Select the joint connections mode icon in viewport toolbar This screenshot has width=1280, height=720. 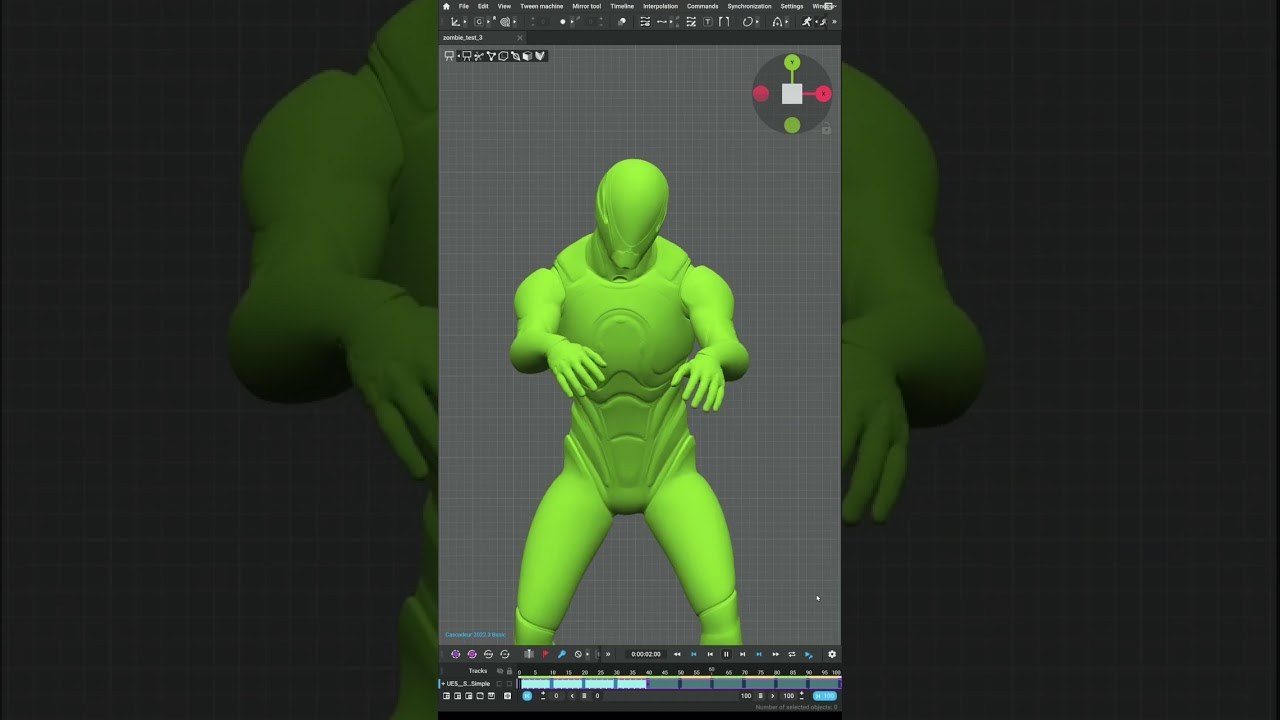coord(478,56)
